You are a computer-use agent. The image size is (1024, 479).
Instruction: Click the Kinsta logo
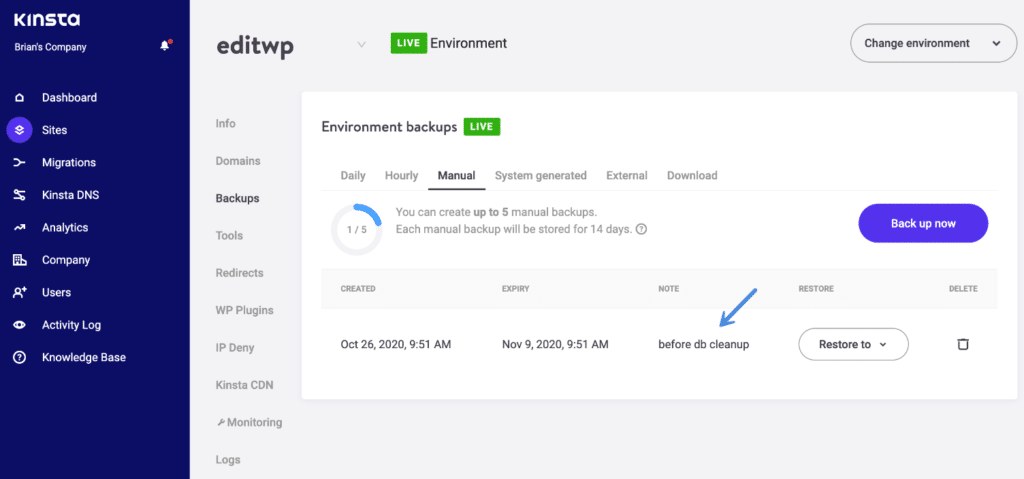pos(47,20)
